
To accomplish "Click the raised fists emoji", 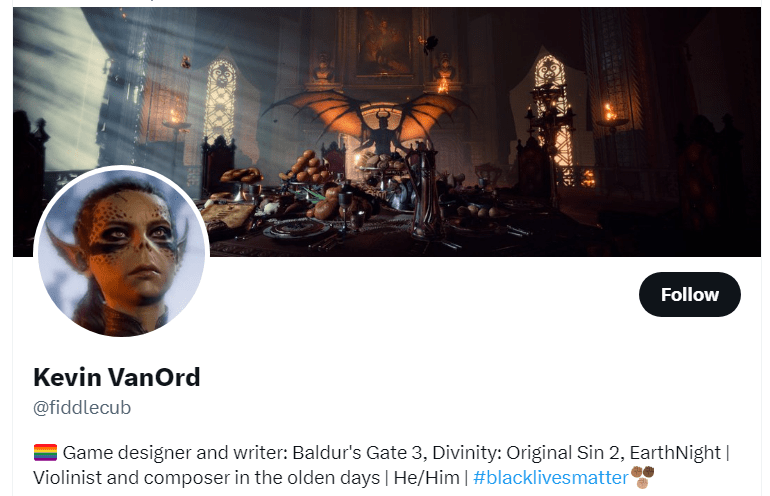I will coord(642,477).
